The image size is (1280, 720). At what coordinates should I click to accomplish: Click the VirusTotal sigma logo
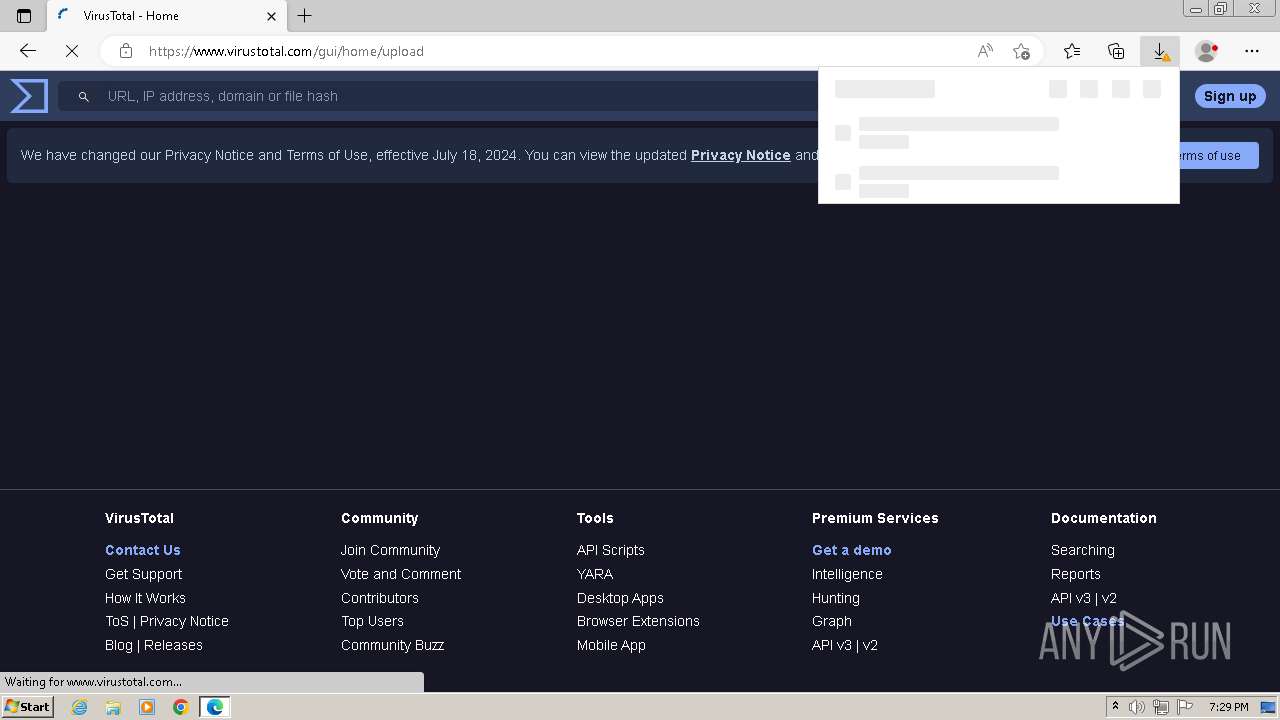(x=29, y=96)
